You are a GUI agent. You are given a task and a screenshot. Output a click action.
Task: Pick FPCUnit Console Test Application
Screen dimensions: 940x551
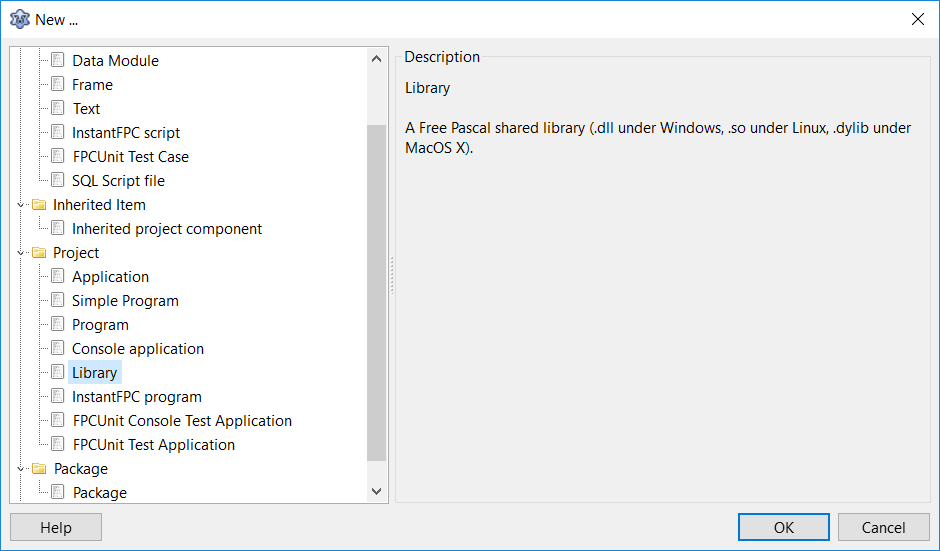182,421
